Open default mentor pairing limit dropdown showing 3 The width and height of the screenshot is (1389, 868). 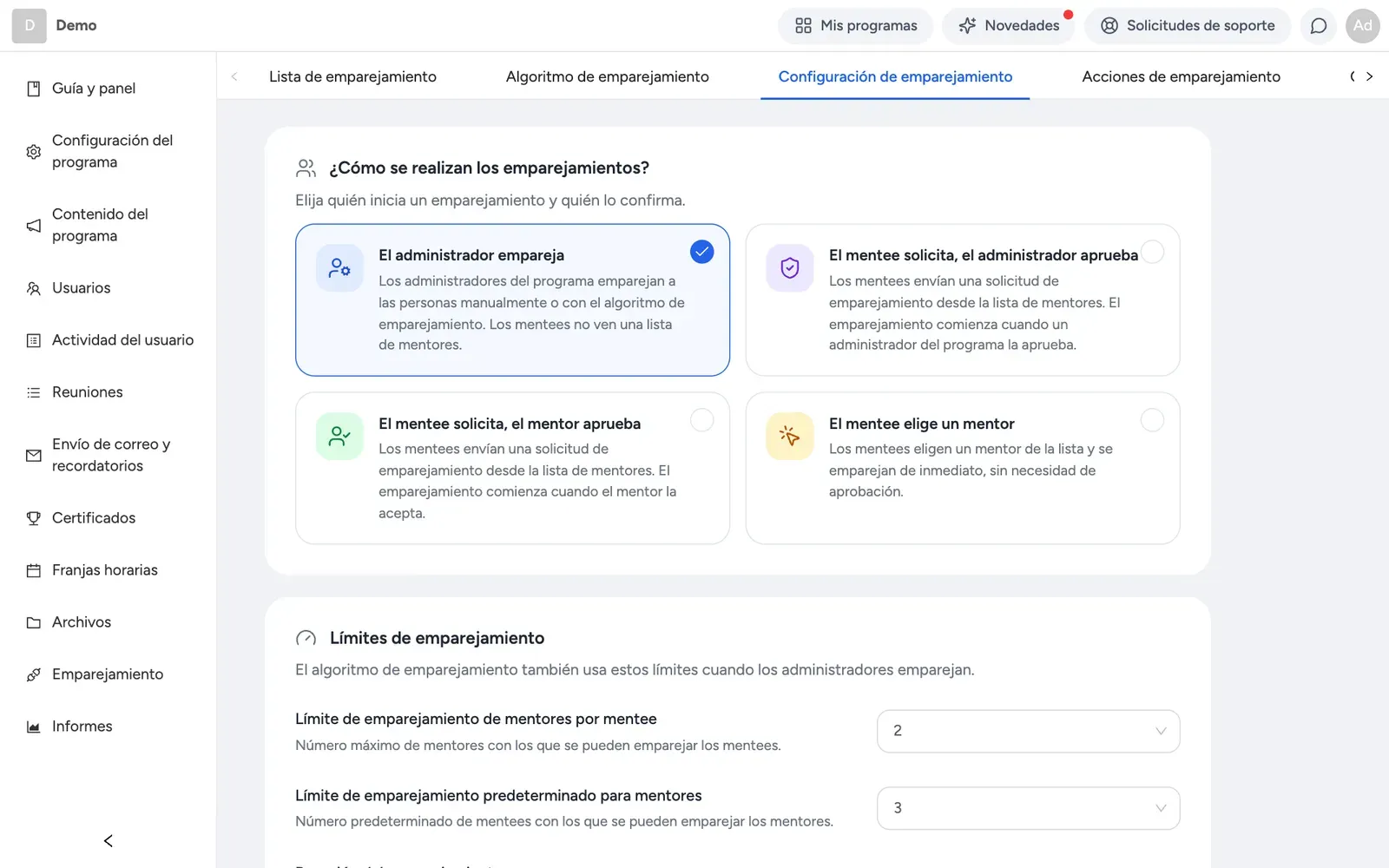(1028, 808)
